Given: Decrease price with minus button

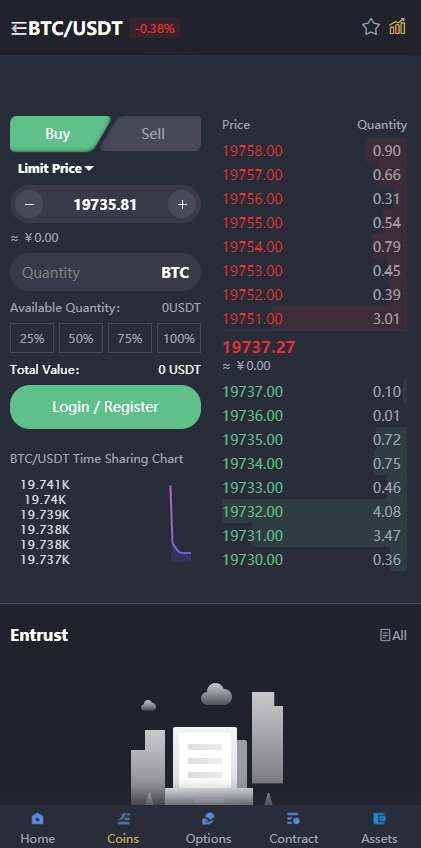Looking at the screenshot, I should pos(29,204).
